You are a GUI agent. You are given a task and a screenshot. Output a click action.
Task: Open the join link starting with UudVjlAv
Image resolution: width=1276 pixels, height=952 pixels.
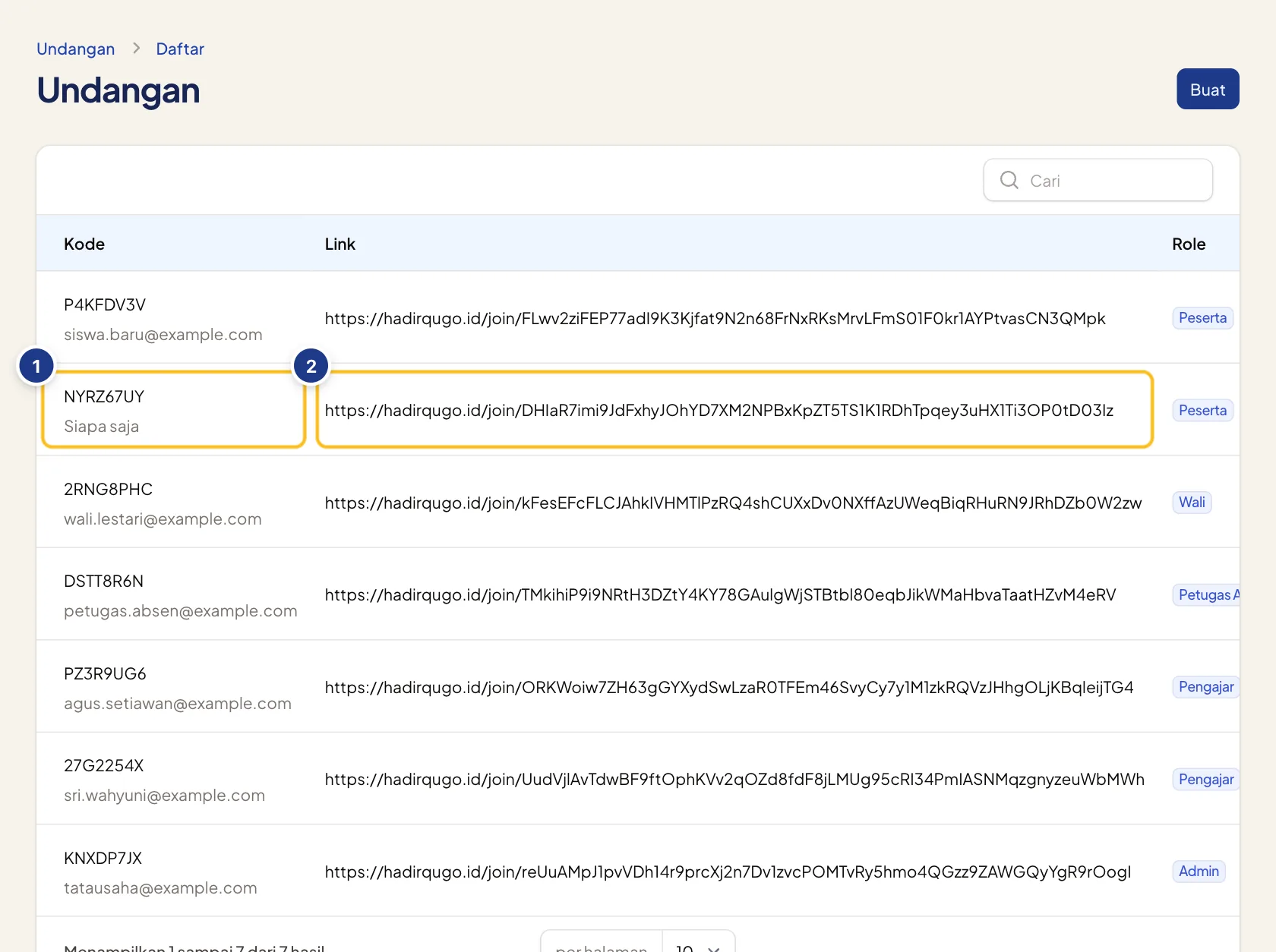(x=734, y=780)
